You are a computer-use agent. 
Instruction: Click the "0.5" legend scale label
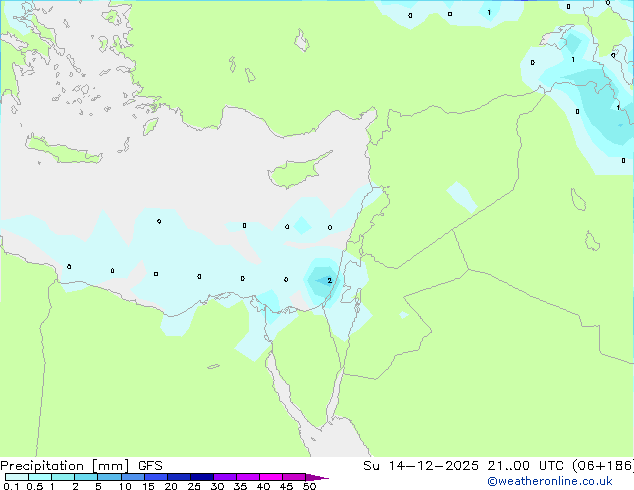[34, 486]
